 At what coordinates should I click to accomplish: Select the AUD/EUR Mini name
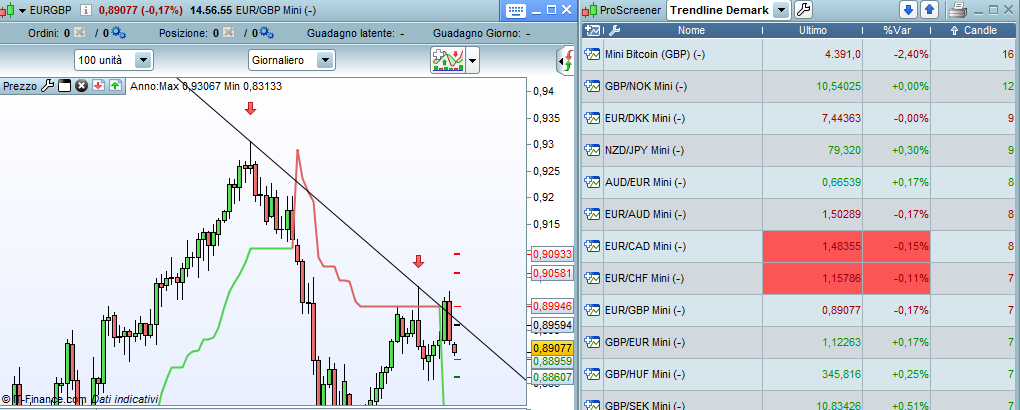(645, 182)
